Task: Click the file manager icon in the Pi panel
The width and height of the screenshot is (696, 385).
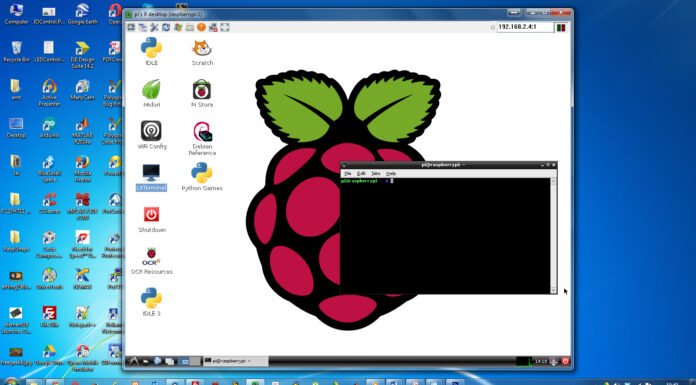Action: tap(146, 361)
